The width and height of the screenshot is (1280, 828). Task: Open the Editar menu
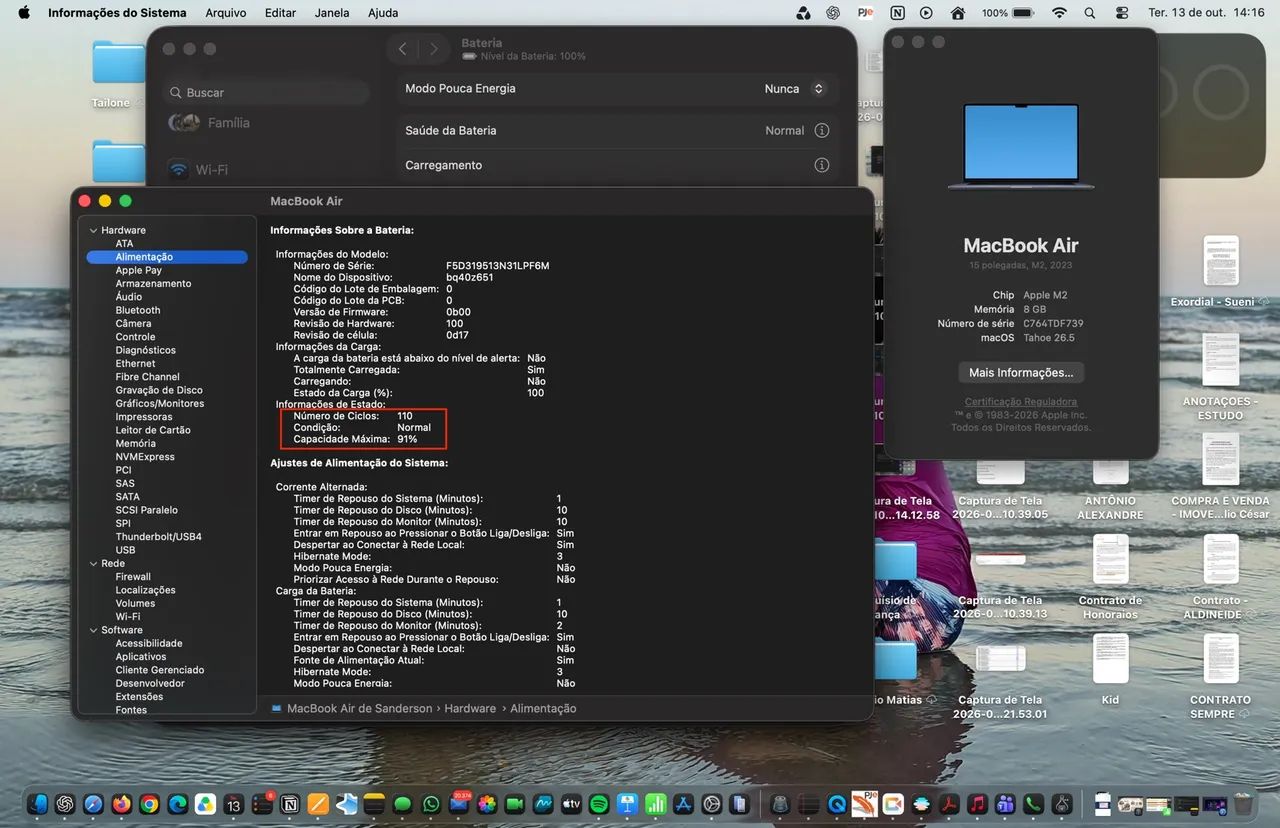tap(281, 13)
